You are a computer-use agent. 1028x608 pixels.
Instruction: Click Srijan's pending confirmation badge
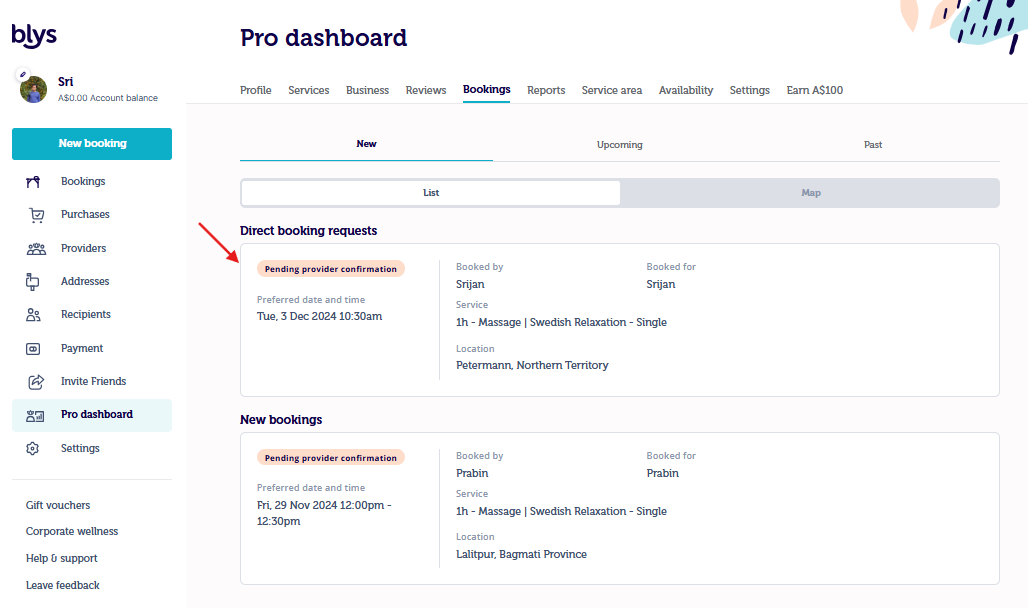click(x=330, y=269)
